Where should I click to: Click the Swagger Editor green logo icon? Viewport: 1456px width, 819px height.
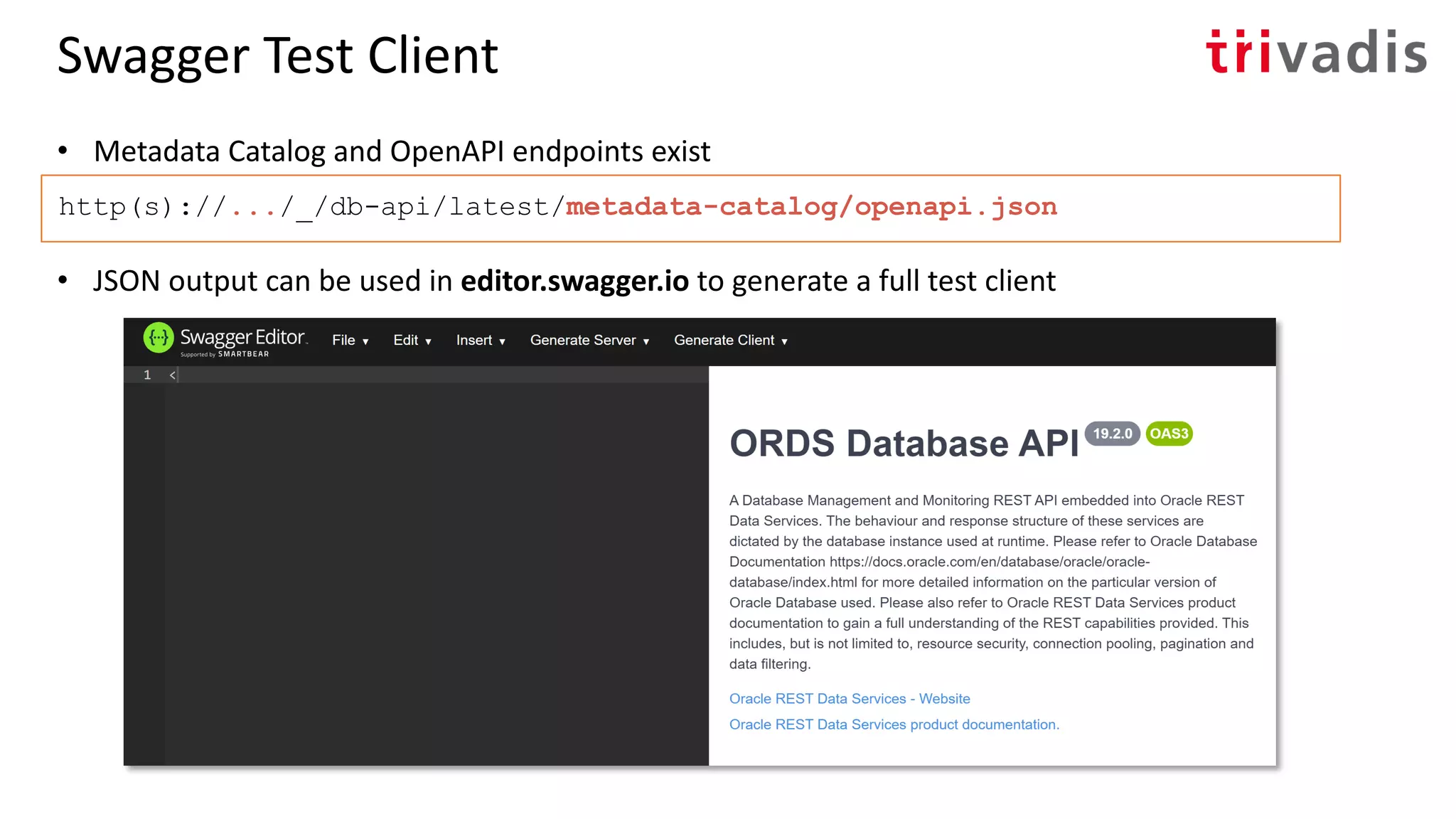click(158, 338)
